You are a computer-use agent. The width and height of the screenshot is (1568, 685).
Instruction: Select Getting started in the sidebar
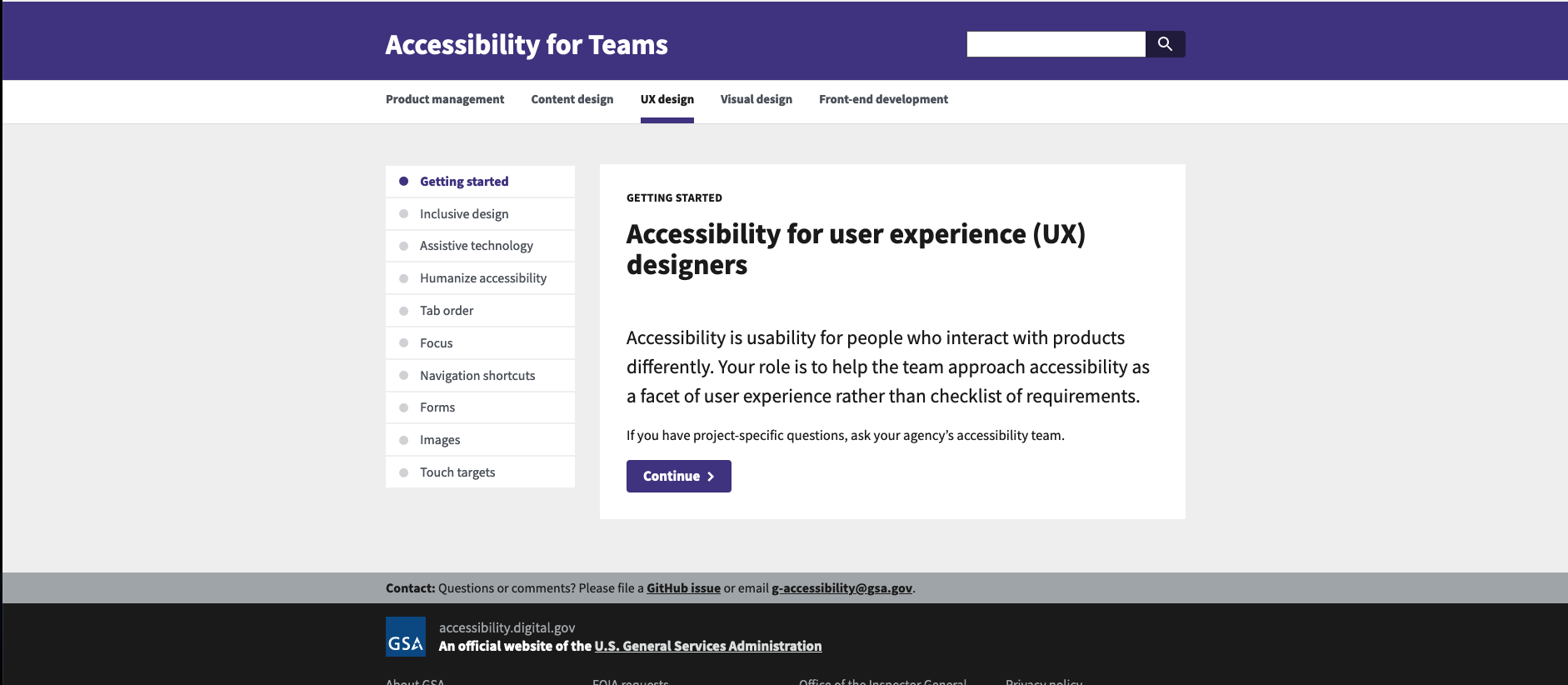480,182
